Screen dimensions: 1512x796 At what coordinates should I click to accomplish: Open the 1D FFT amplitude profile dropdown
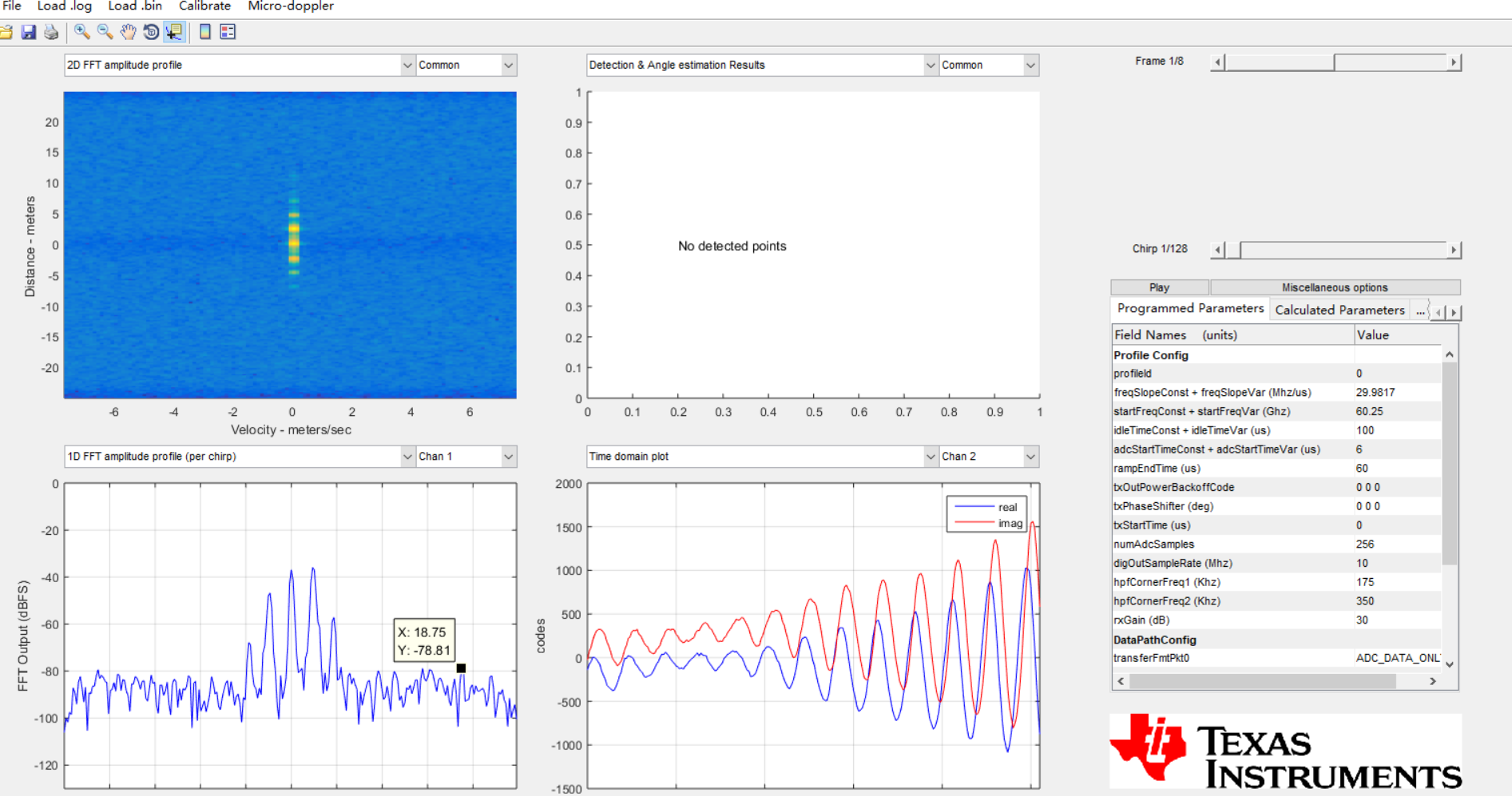pos(240,456)
